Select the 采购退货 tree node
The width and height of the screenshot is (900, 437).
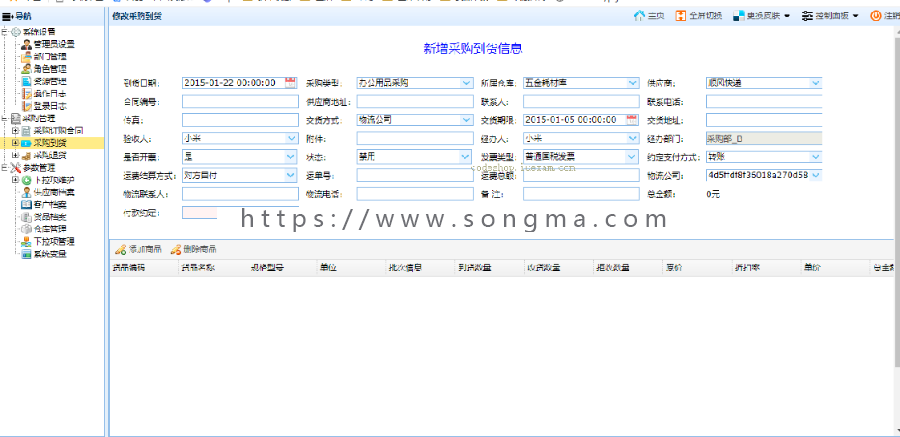tap(50, 155)
